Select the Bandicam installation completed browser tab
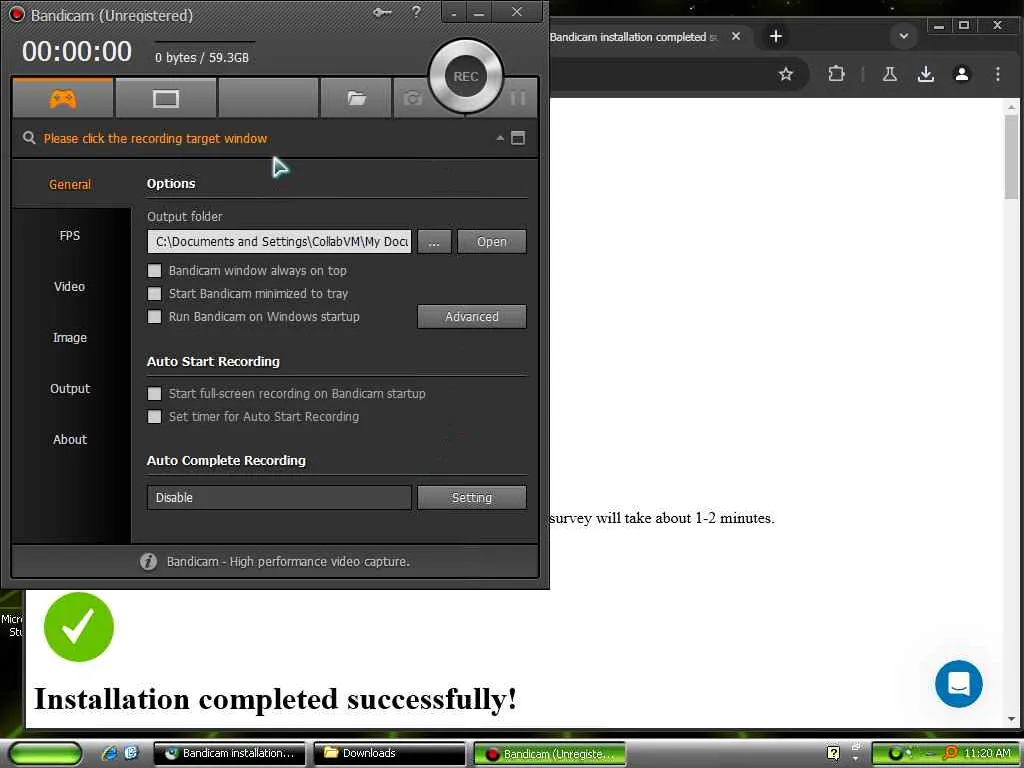The image size is (1024, 768). click(633, 37)
